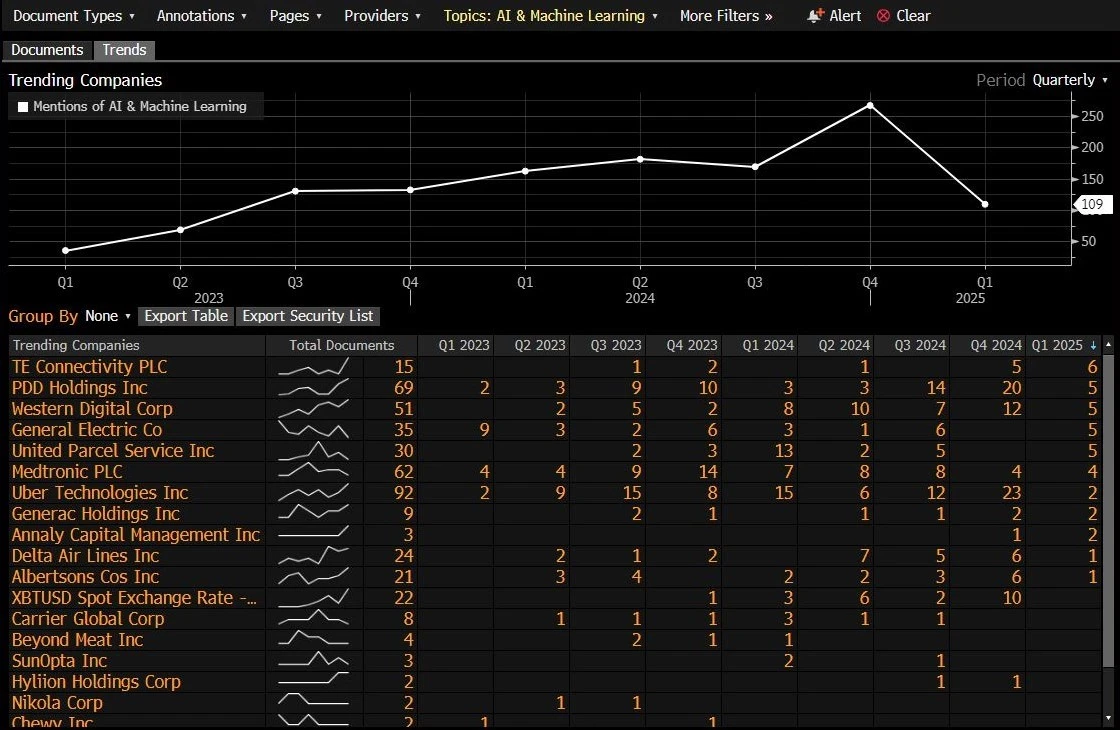Click the red Clear icon
The width and height of the screenshot is (1120, 730).
[884, 16]
